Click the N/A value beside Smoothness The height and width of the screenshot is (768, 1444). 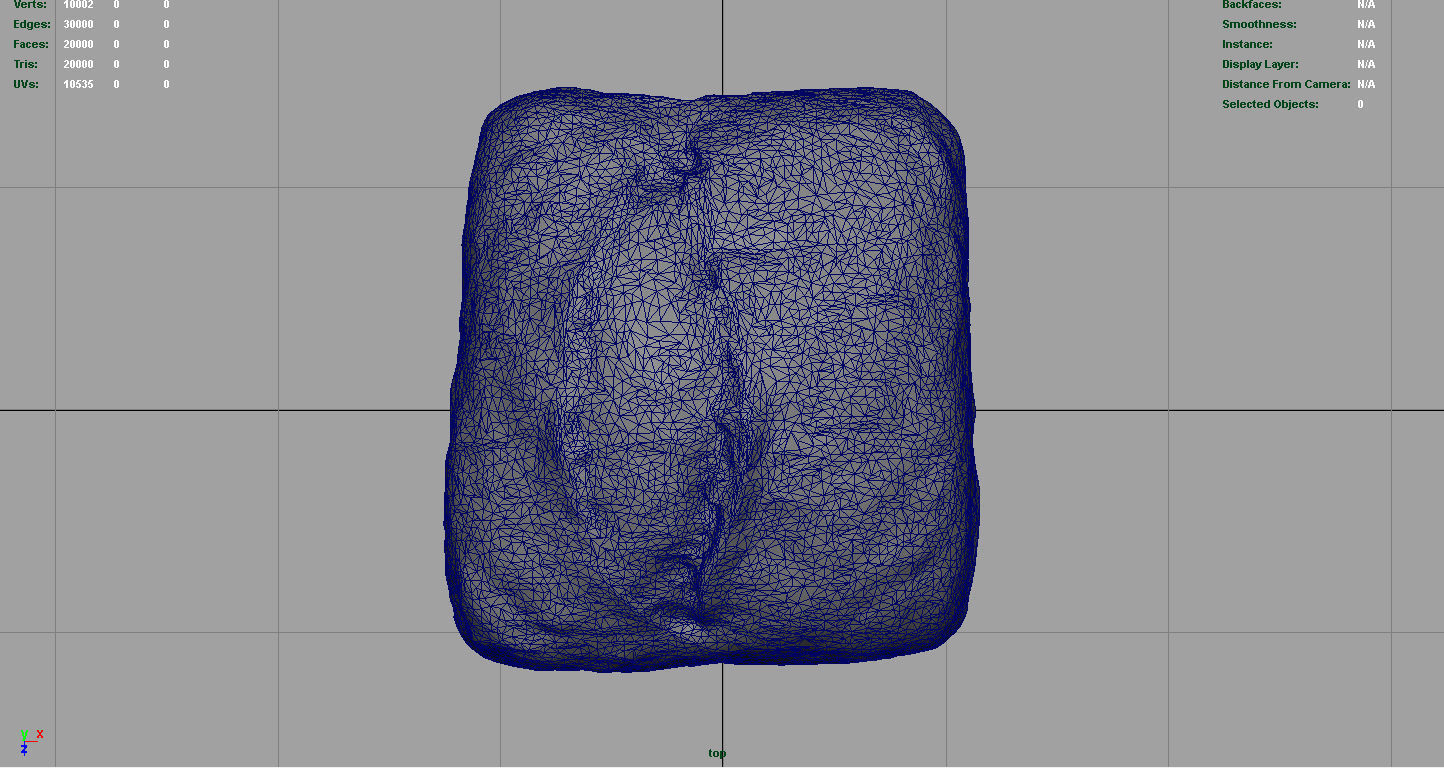tap(1366, 24)
